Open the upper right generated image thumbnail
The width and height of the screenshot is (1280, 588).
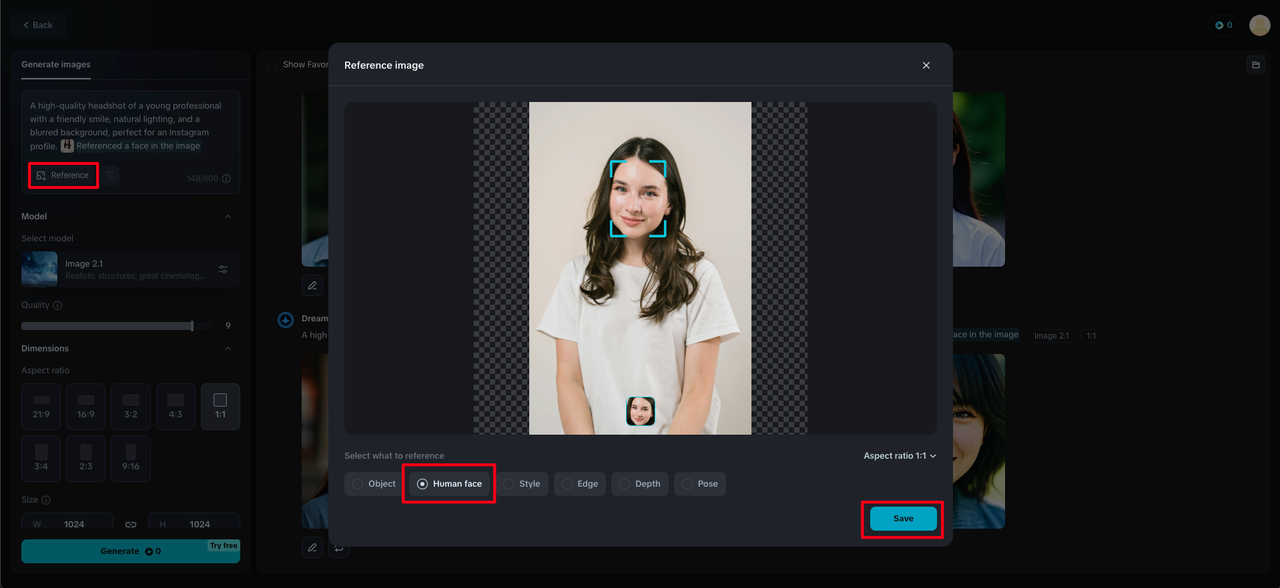click(x=979, y=179)
